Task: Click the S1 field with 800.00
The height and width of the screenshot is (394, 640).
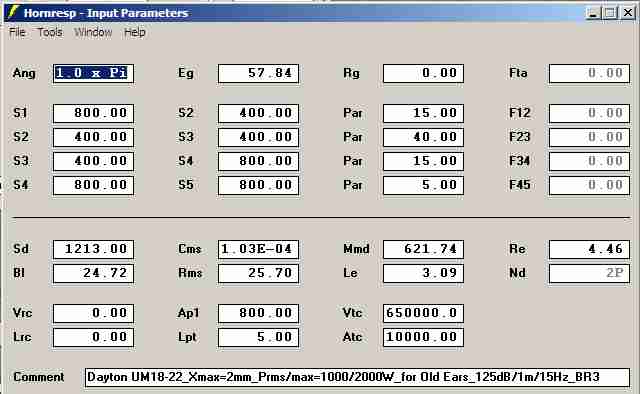Action: click(x=93, y=113)
